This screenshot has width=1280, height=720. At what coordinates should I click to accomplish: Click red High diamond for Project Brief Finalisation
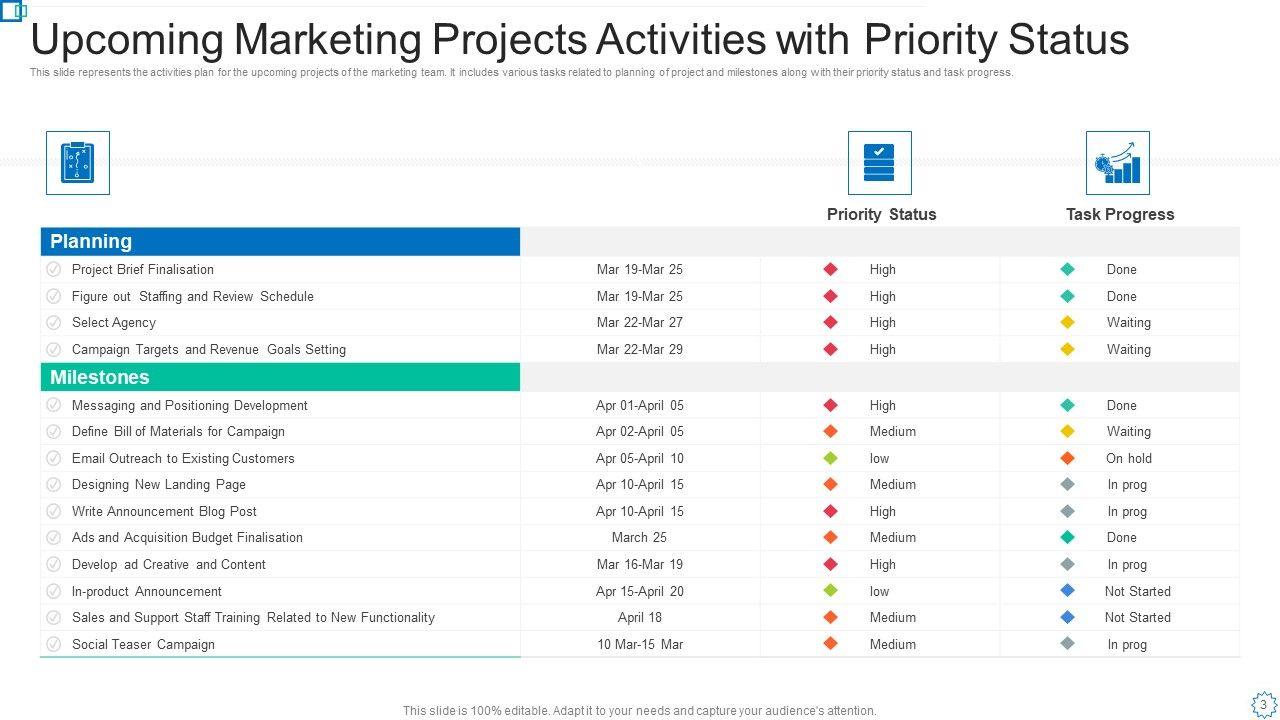pos(830,269)
